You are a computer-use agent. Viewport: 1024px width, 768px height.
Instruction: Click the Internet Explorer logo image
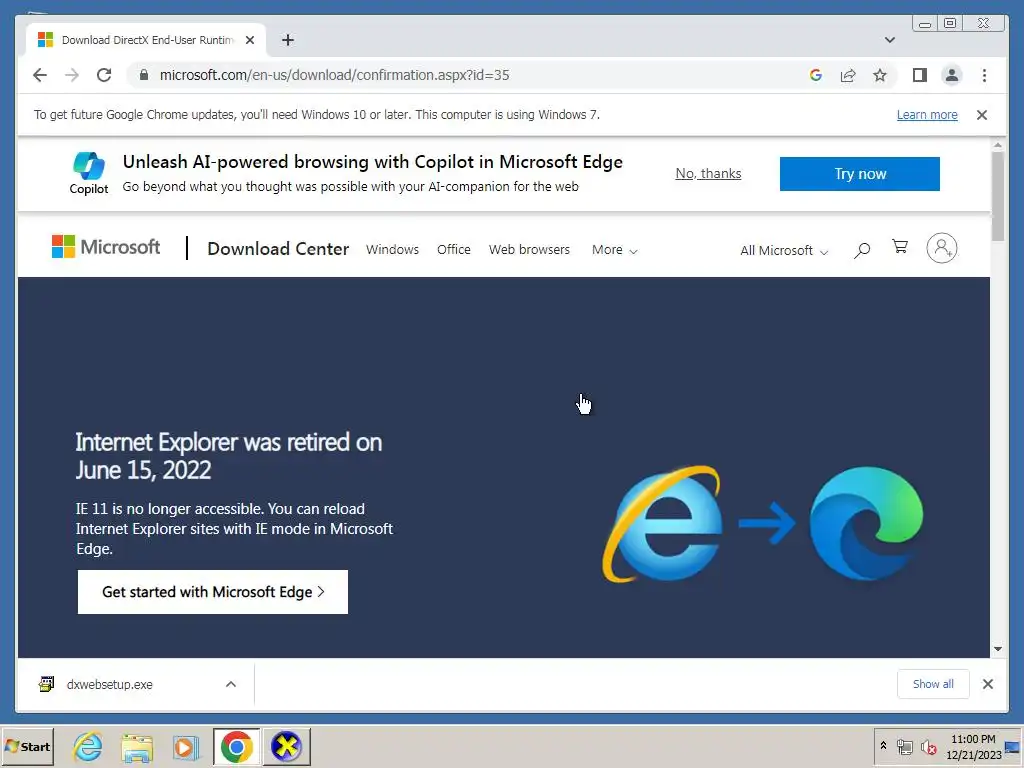tap(663, 523)
